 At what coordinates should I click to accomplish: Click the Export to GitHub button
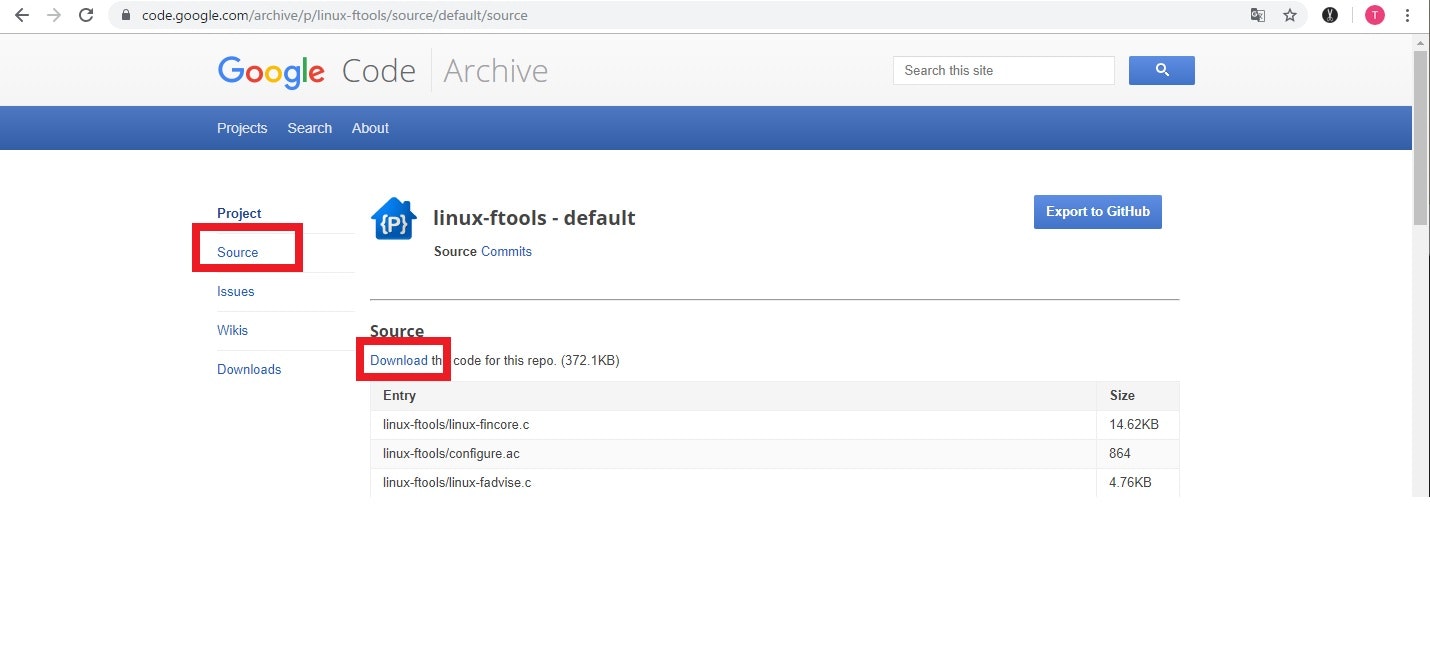point(1097,212)
